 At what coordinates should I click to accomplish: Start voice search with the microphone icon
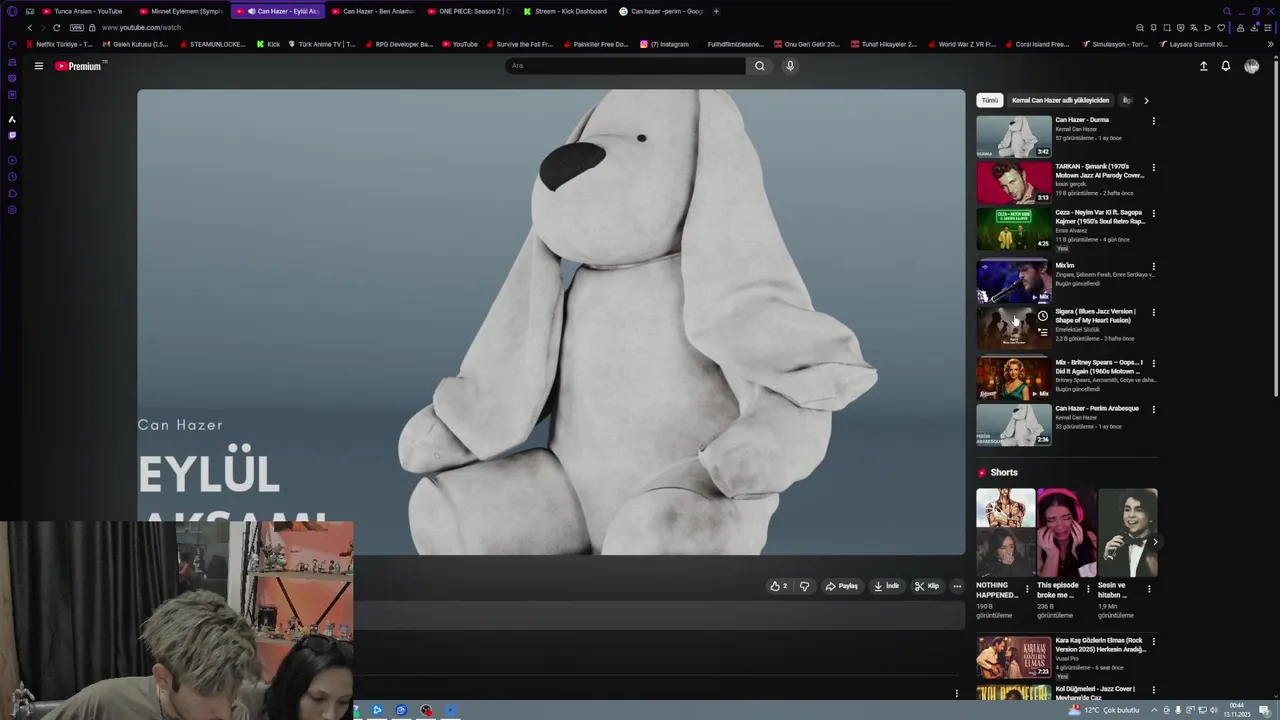tap(790, 66)
